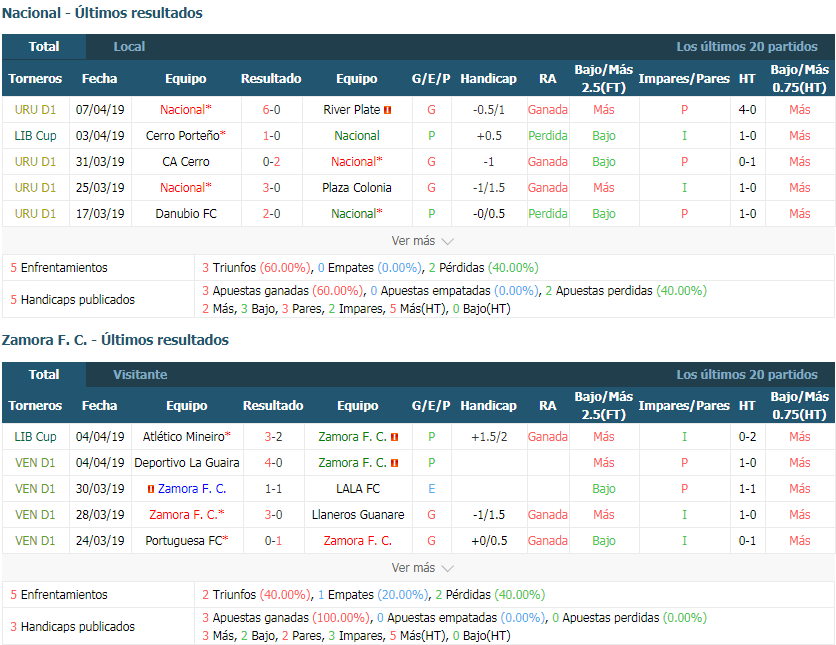Image resolution: width=836 pixels, height=645 pixels.
Task: Switch to the Visitante tab
Action: click(x=140, y=375)
